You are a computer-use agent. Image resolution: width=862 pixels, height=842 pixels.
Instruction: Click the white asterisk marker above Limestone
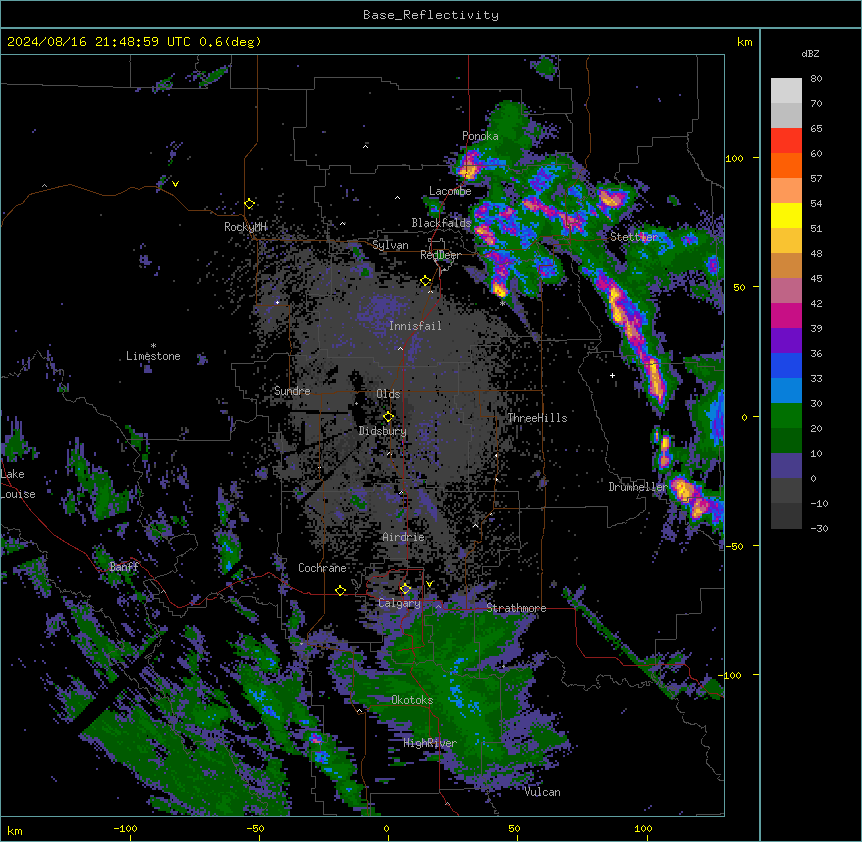[x=153, y=346]
